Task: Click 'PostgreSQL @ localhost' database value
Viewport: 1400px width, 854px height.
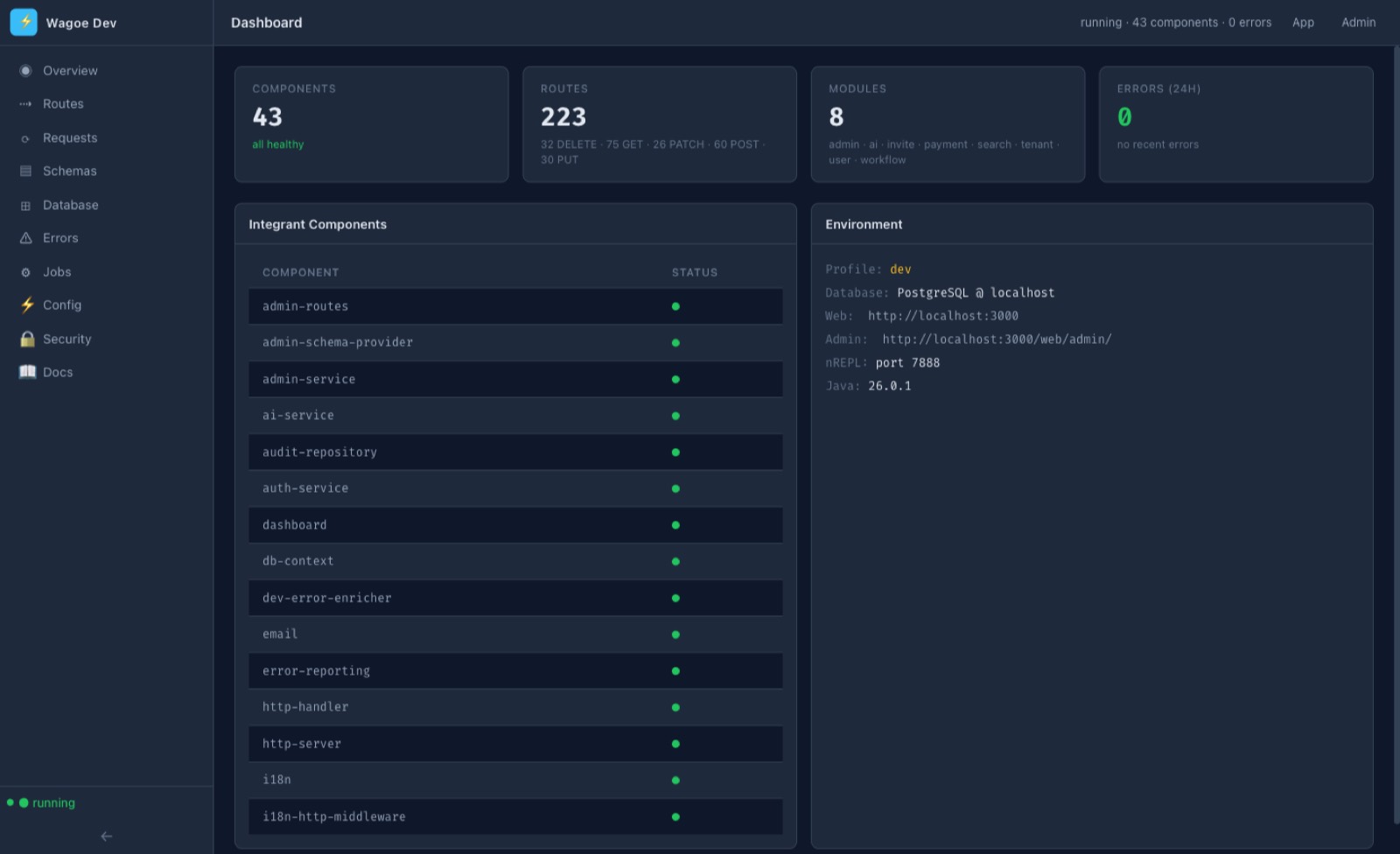Action: 976,293
